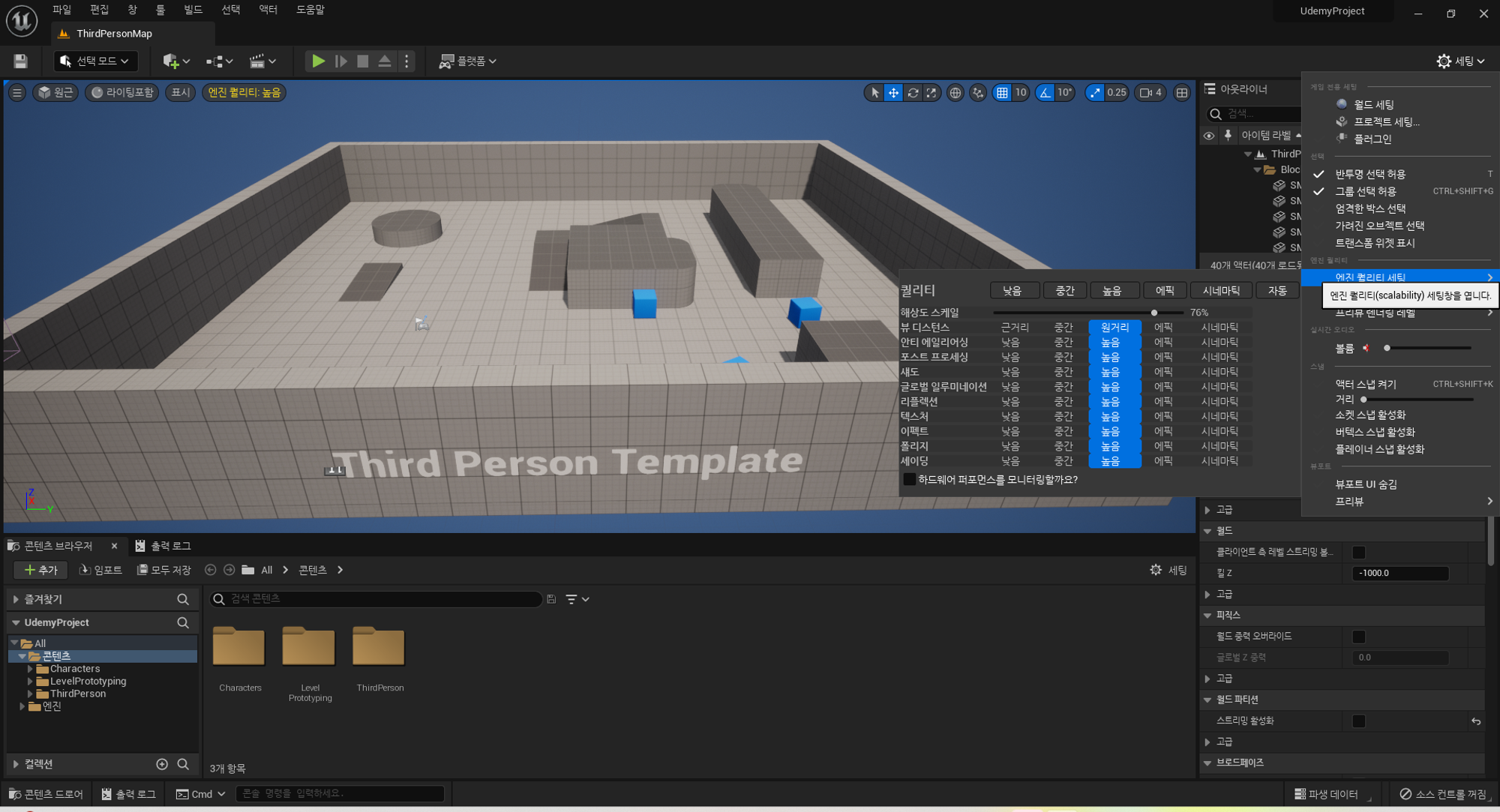Viewport: 1500px width, 812px height.
Task: Set overall quality to Low
Action: click(x=1014, y=291)
